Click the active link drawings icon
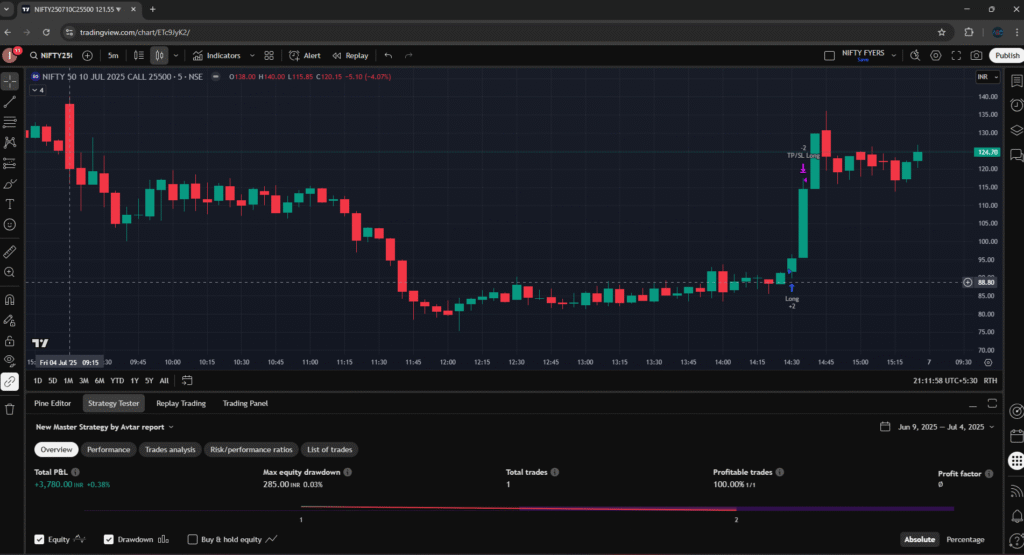 pyautogui.click(x=10, y=382)
